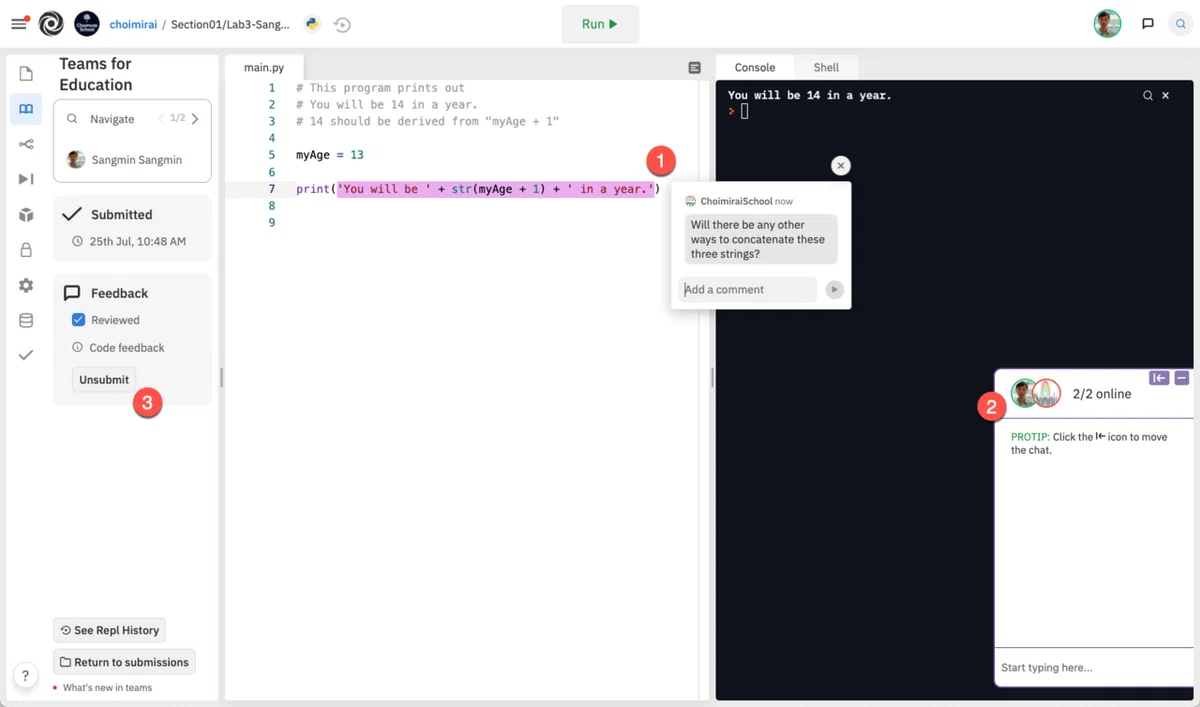
Task: Open the Debugger sidebar icon
Action: [26, 179]
